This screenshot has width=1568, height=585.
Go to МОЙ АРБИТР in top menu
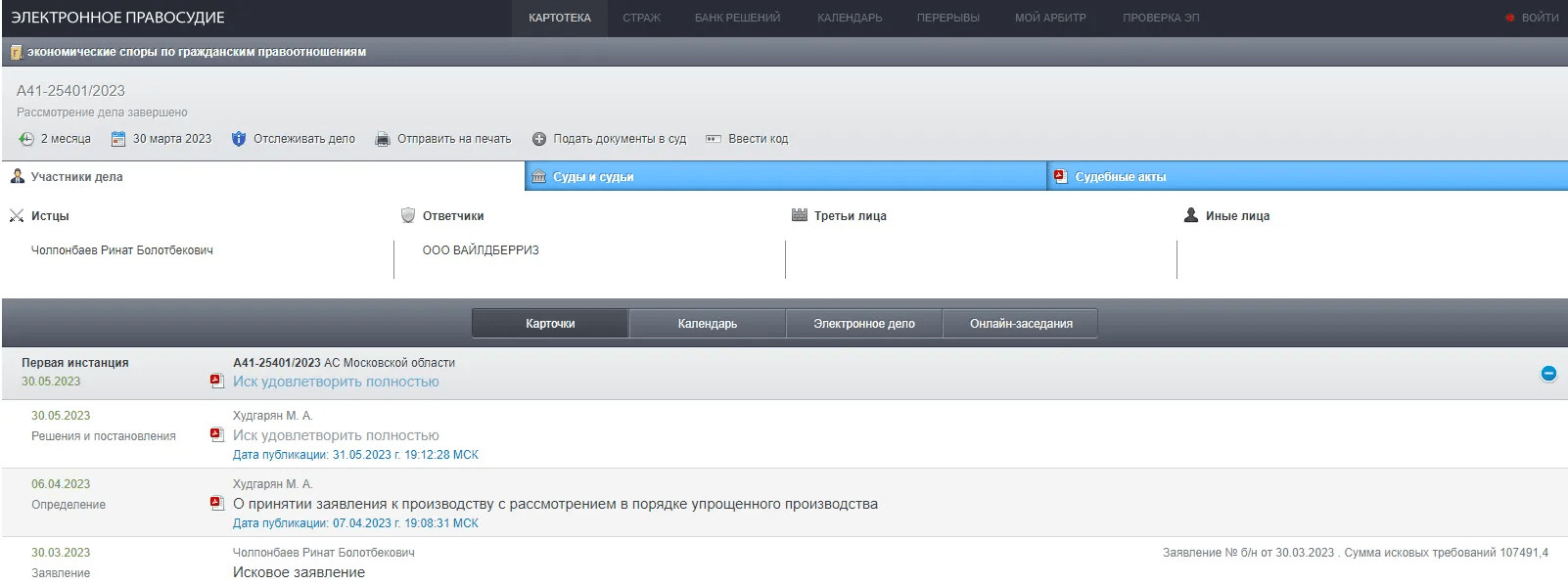click(1050, 18)
